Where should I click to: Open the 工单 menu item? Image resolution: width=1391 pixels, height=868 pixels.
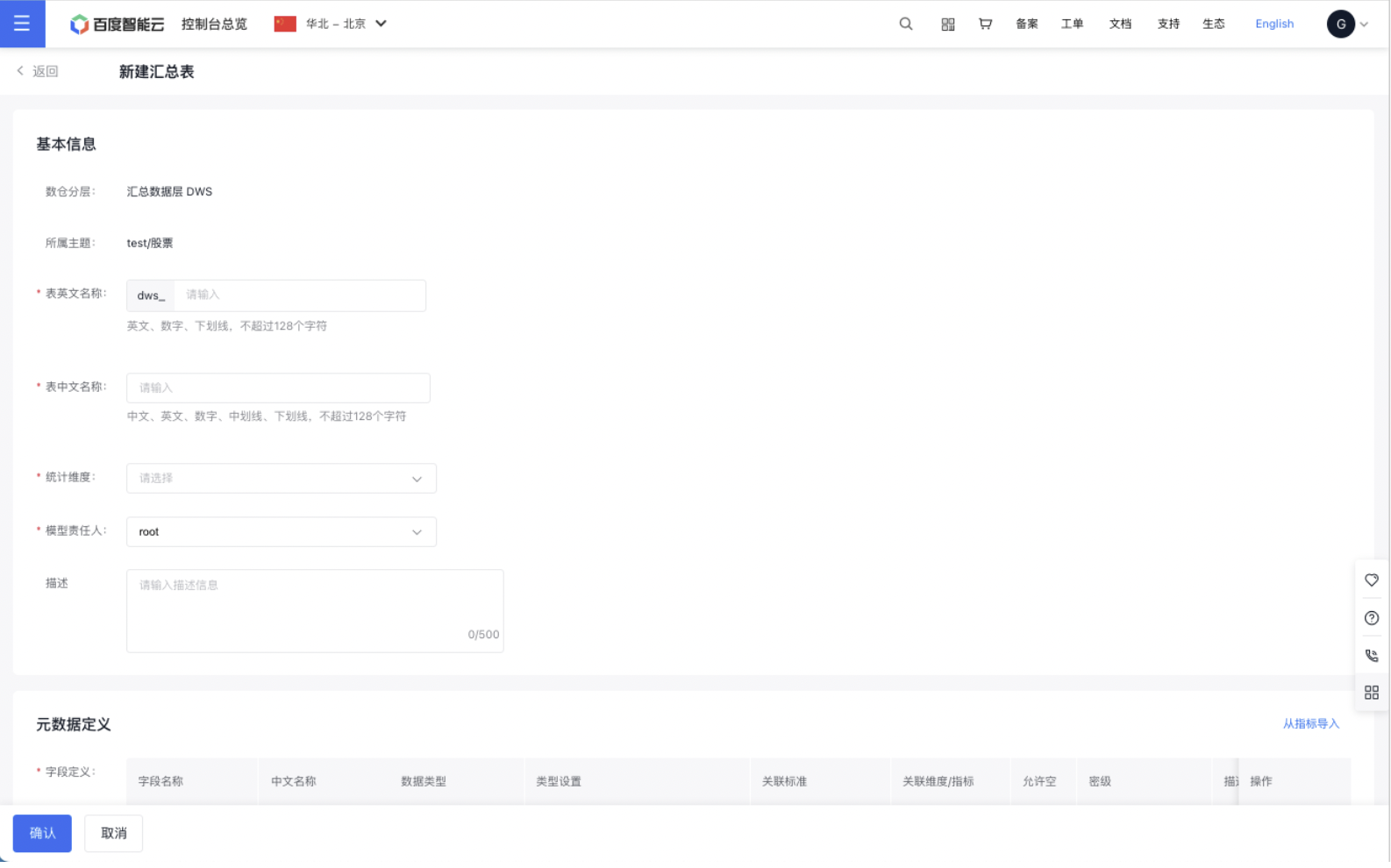point(1072,24)
